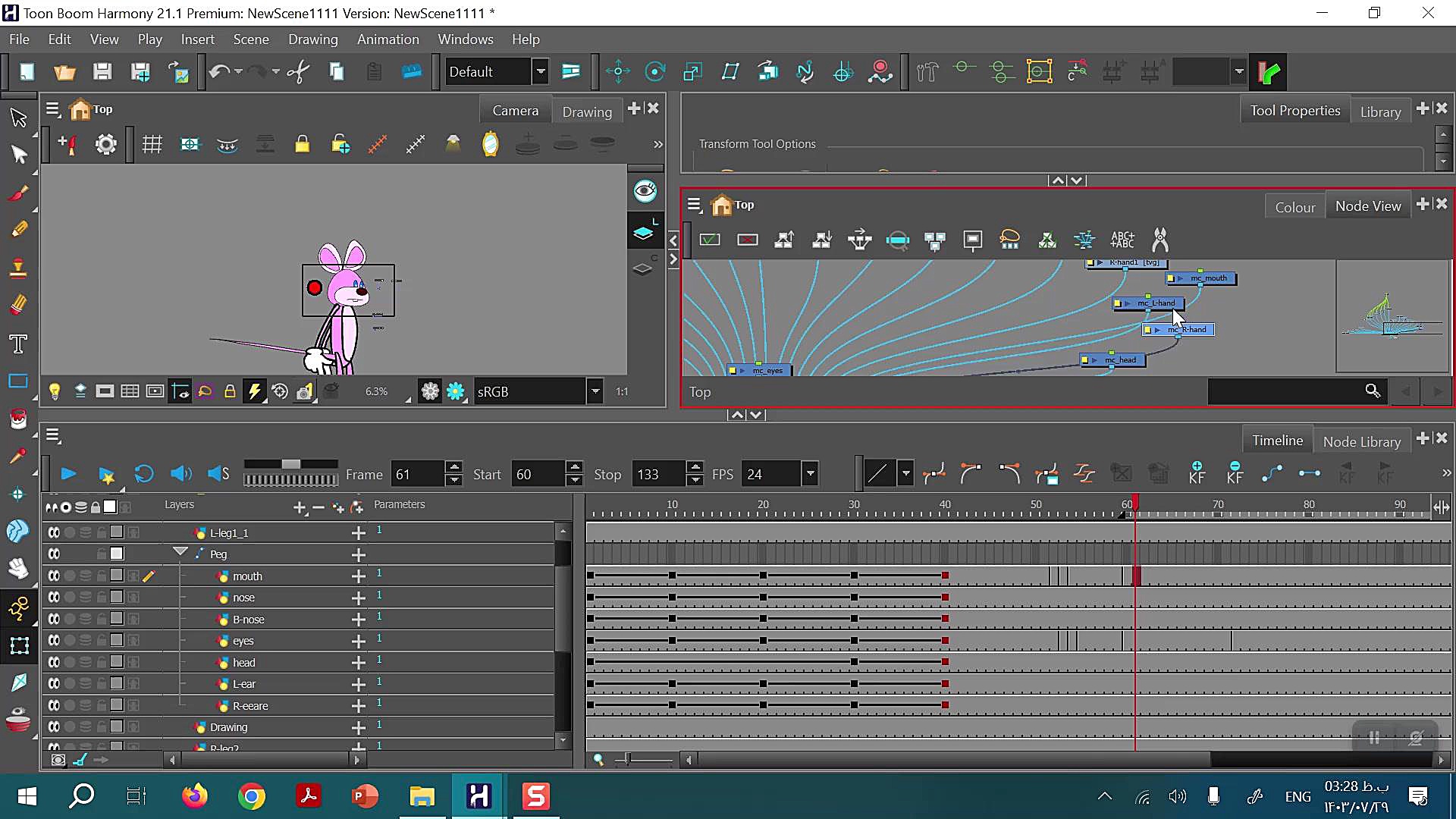Open Chrome from the Windows taskbar

click(252, 796)
